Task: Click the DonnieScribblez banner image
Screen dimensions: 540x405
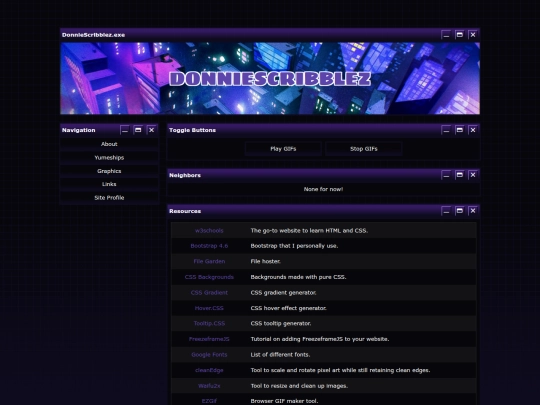Action: pyautogui.click(x=270, y=78)
